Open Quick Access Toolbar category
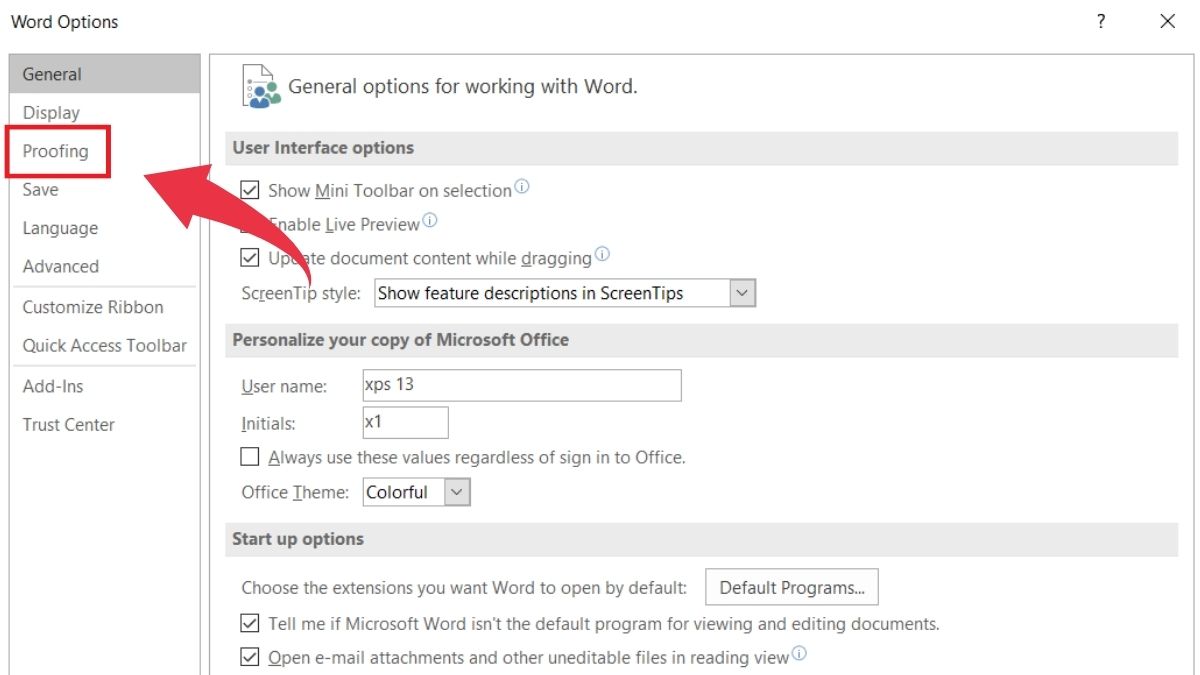The height and width of the screenshot is (675, 1200). [x=105, y=345]
